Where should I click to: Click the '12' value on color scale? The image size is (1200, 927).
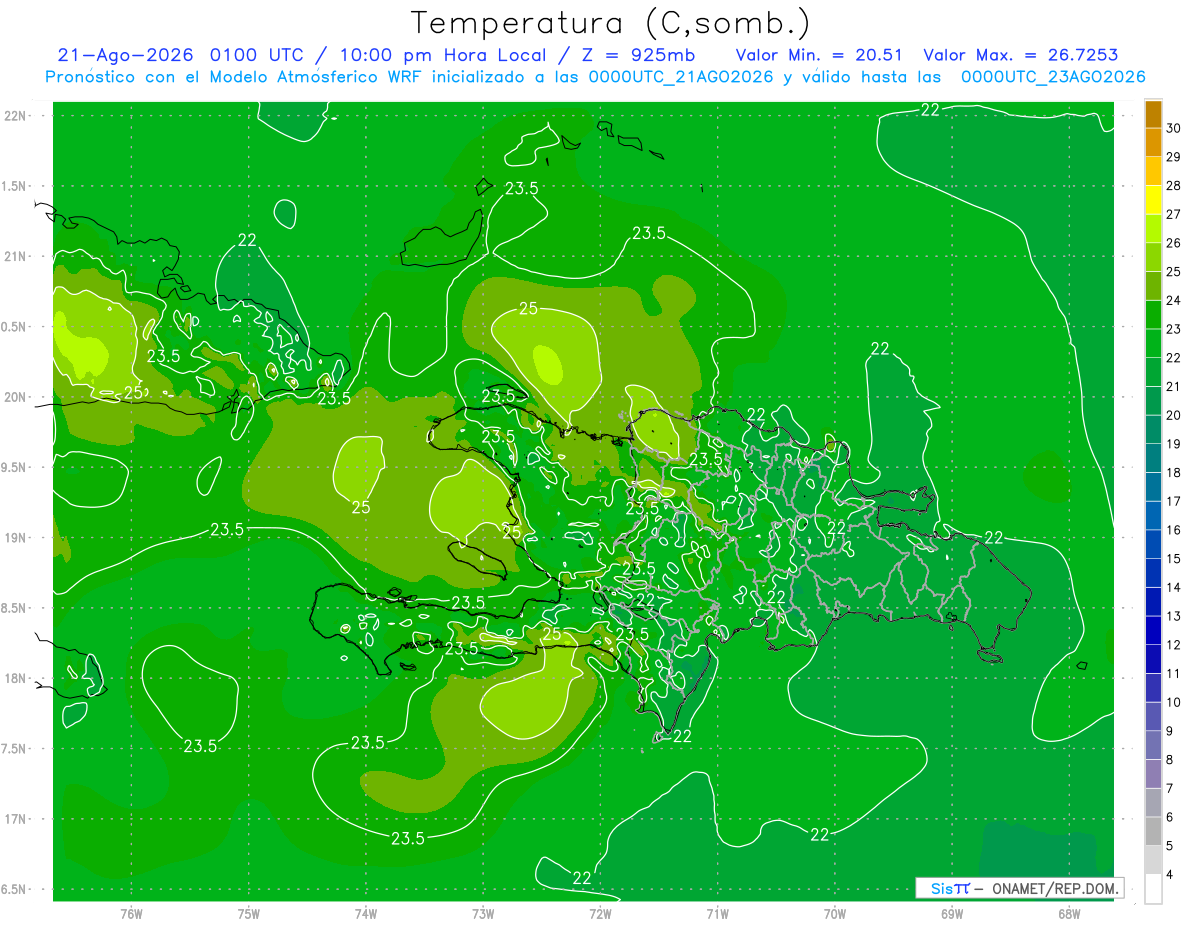(1175, 645)
